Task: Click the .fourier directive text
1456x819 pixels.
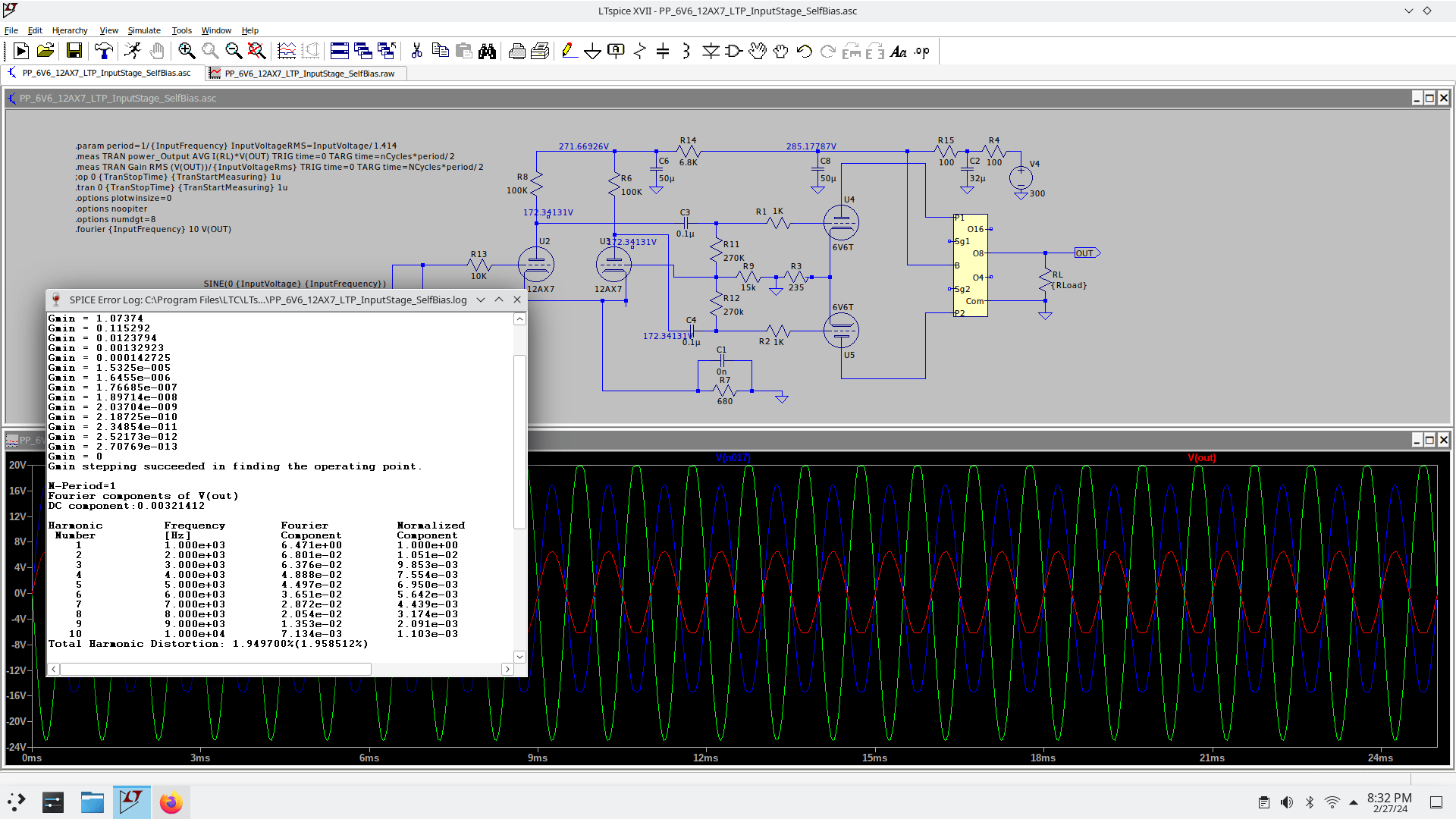Action: pyautogui.click(x=153, y=229)
